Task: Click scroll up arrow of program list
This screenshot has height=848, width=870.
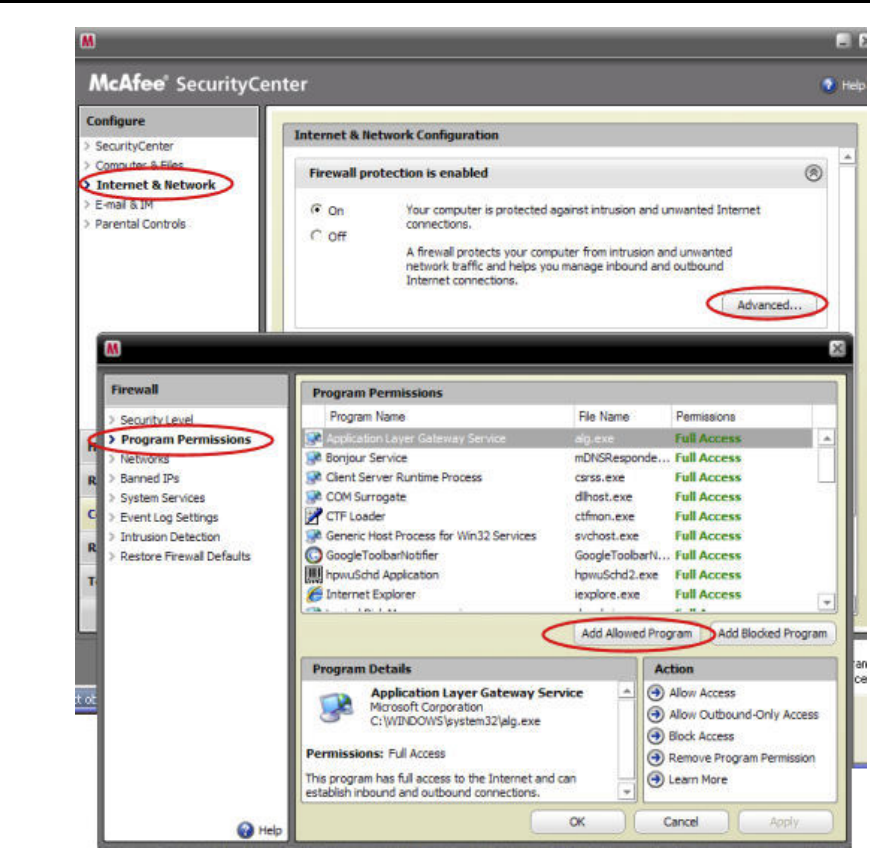Action: coord(826,438)
